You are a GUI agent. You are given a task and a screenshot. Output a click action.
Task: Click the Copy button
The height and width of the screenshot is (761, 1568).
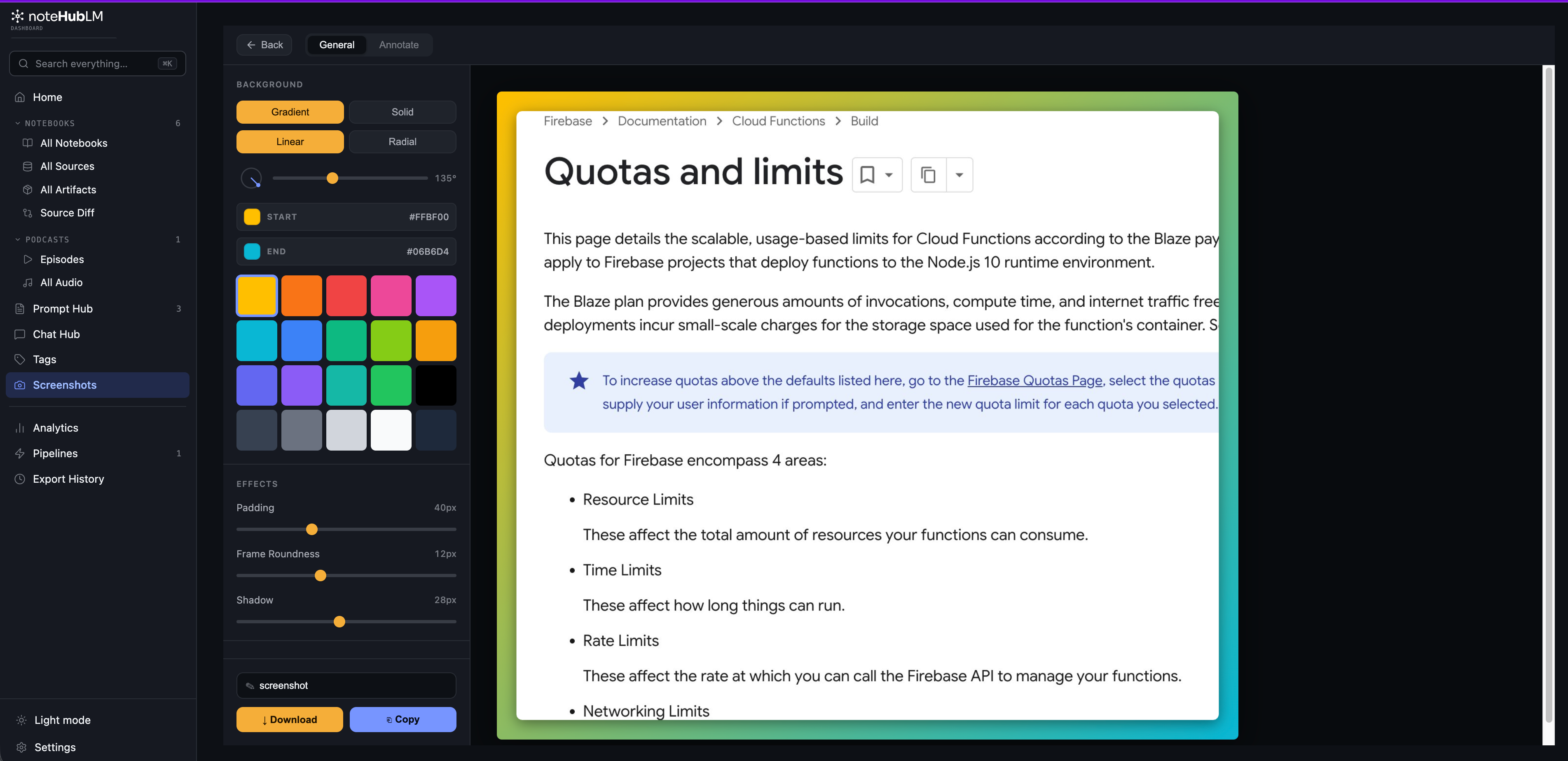pos(403,719)
